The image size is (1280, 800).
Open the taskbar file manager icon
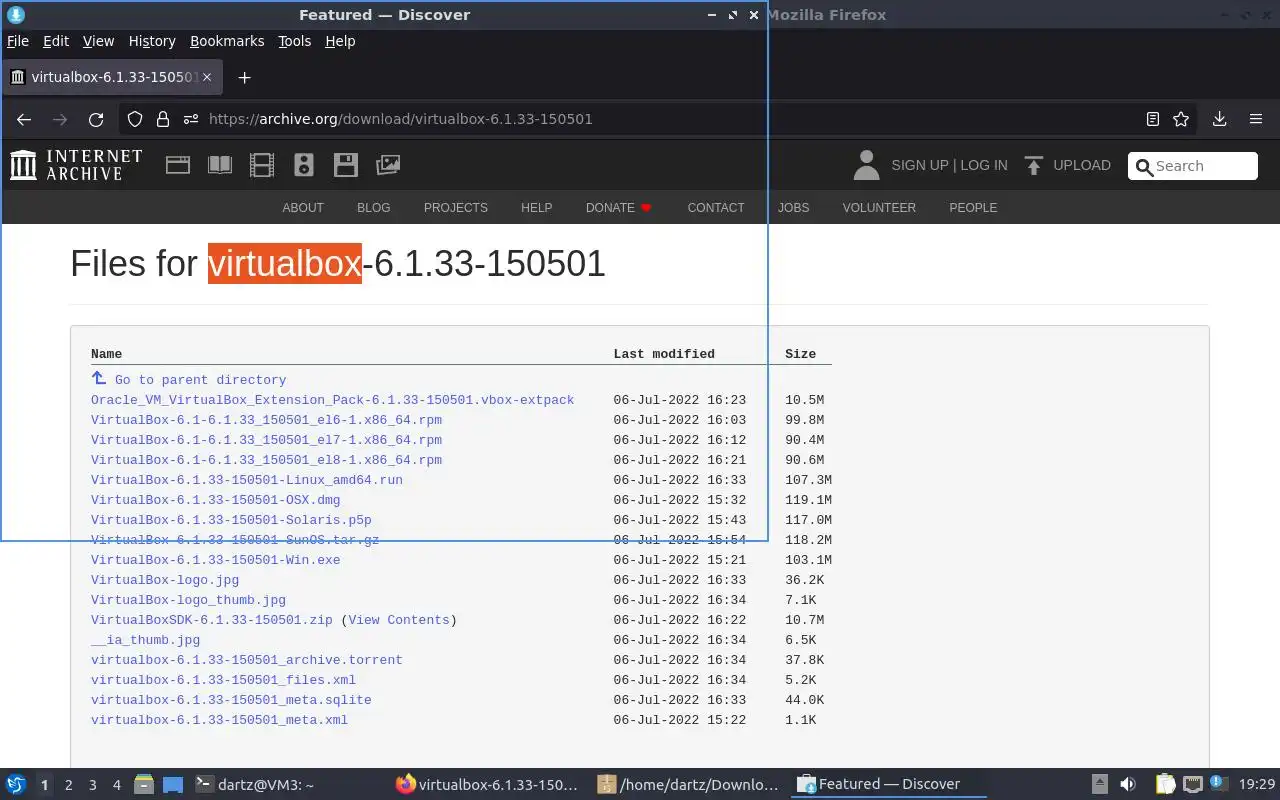(144, 784)
